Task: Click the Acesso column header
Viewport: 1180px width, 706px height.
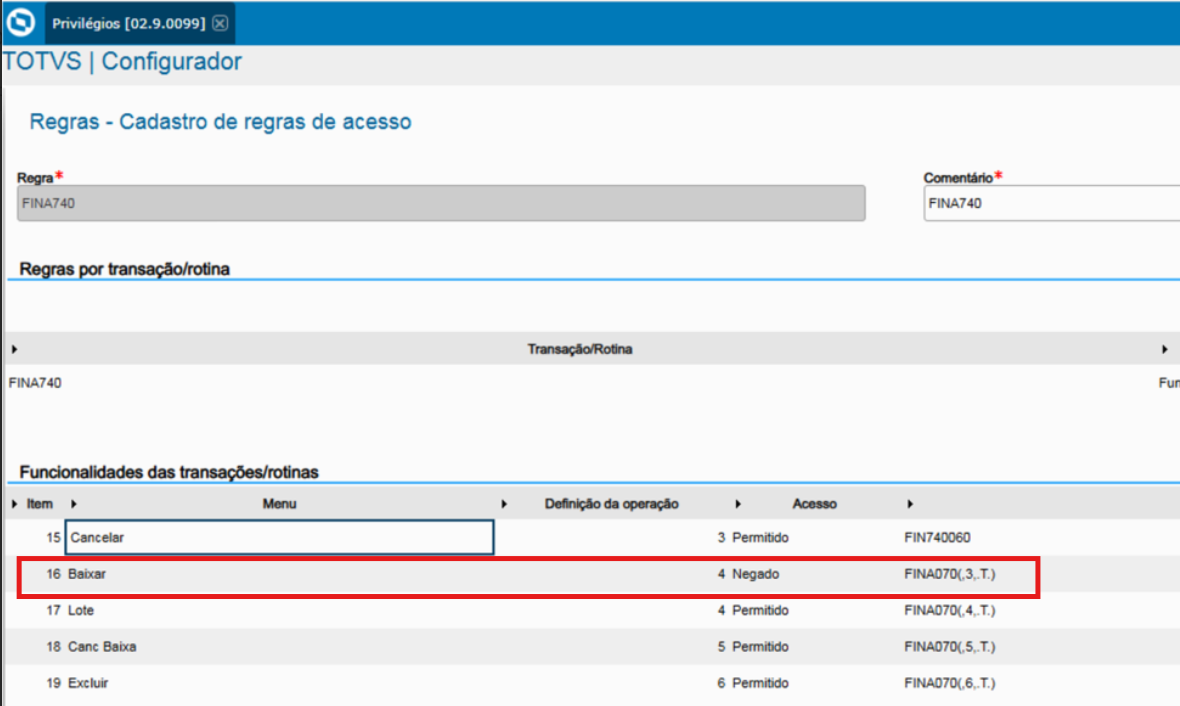Action: click(x=814, y=504)
